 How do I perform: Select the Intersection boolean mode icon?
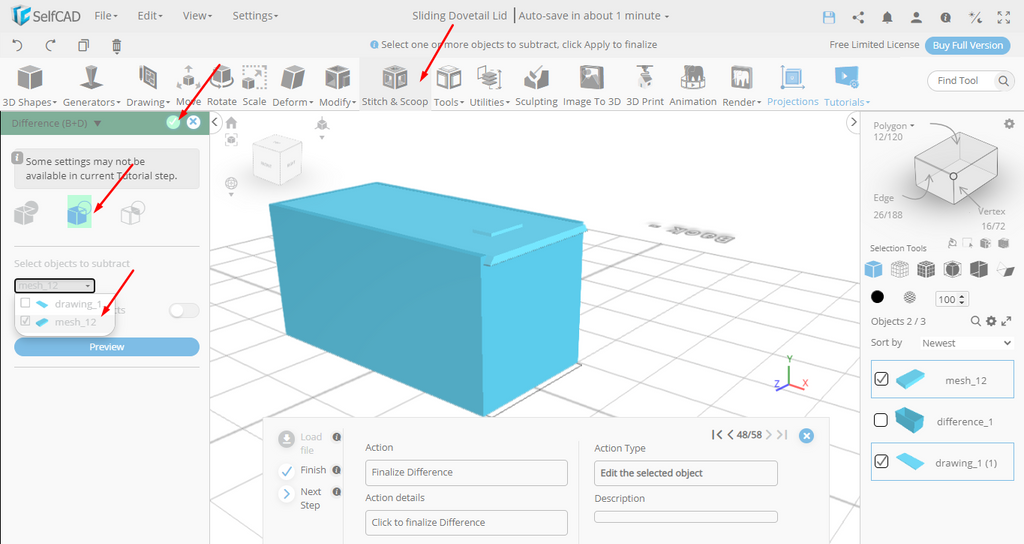pos(133,212)
